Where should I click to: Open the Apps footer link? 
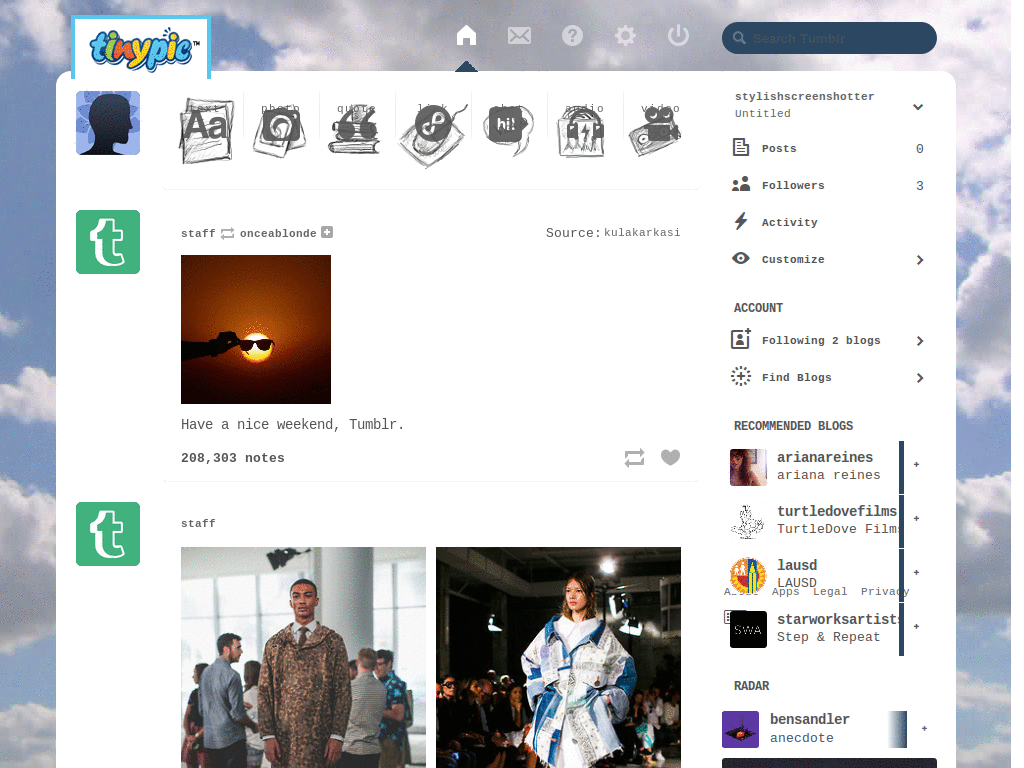pos(785,591)
